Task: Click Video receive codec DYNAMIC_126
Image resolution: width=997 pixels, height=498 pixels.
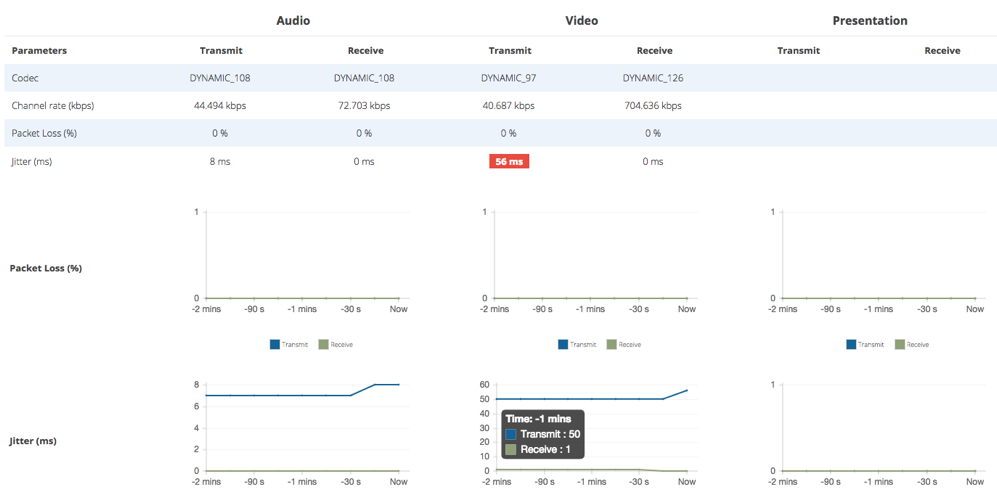Action: pyautogui.click(x=653, y=78)
